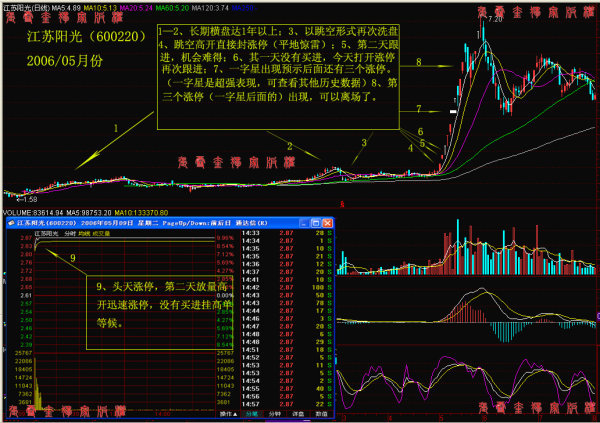Viewport: 600px width, 423px height.
Task: Select the 14:36 trade row in the tick list
Action: click(x=288, y=264)
